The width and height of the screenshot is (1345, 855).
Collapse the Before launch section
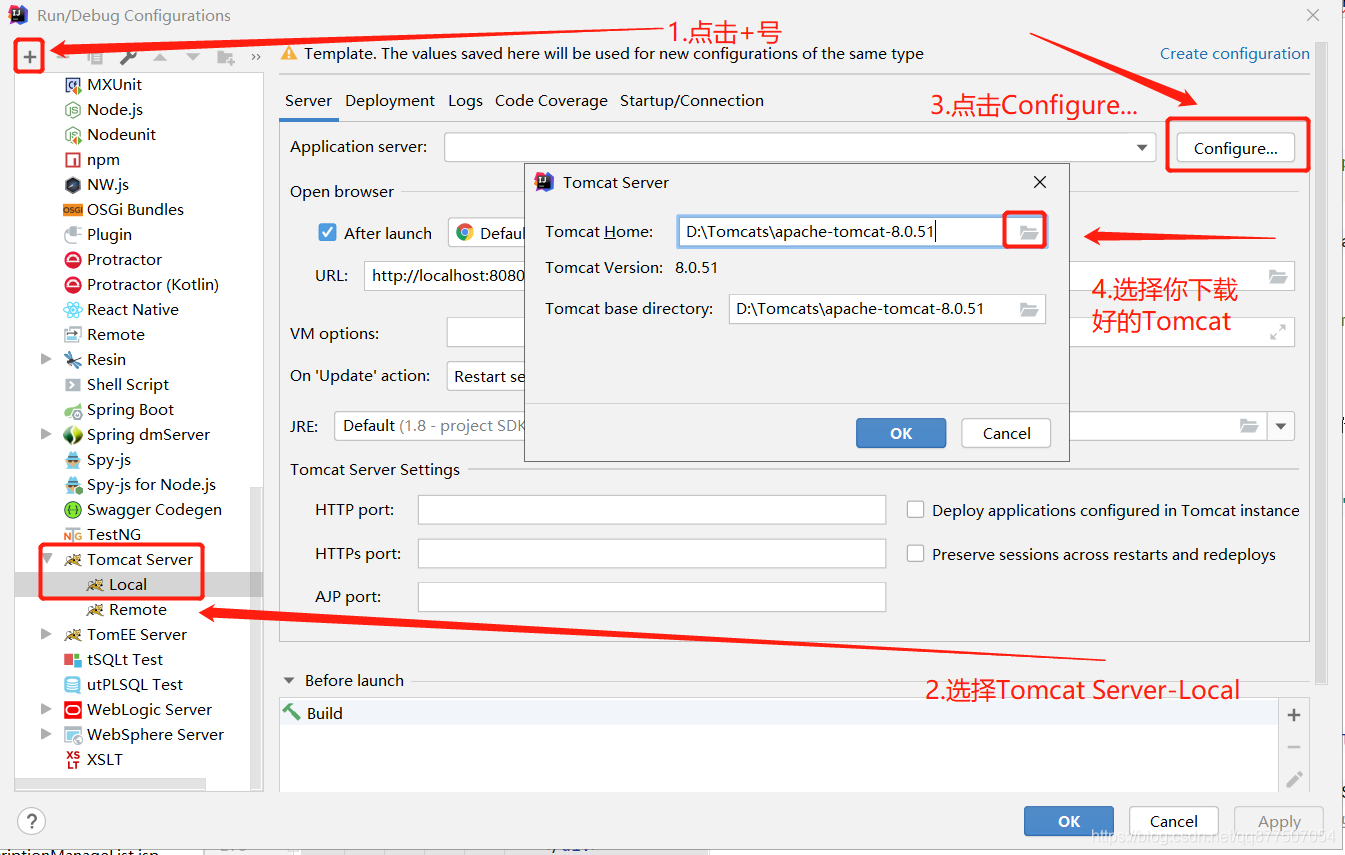tap(290, 681)
